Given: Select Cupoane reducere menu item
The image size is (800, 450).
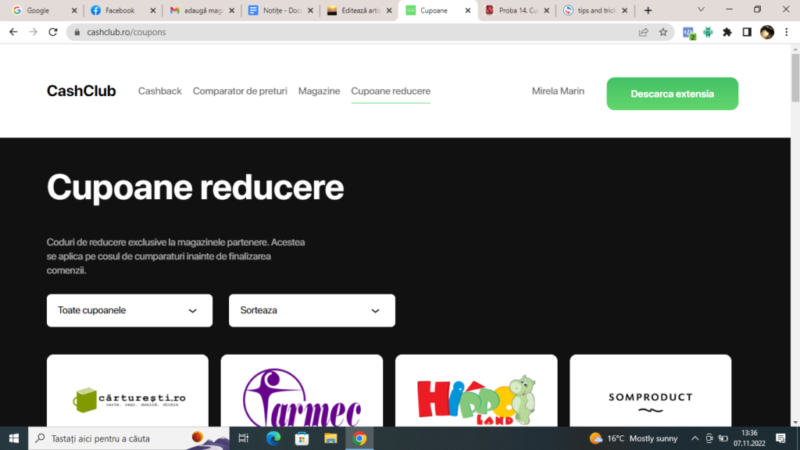Looking at the screenshot, I should click(x=390, y=91).
